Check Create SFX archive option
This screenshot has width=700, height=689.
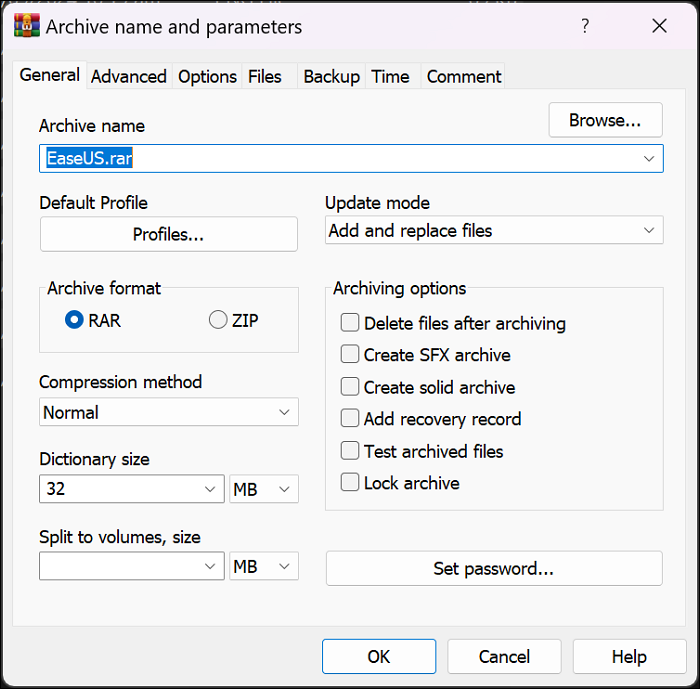(x=350, y=354)
